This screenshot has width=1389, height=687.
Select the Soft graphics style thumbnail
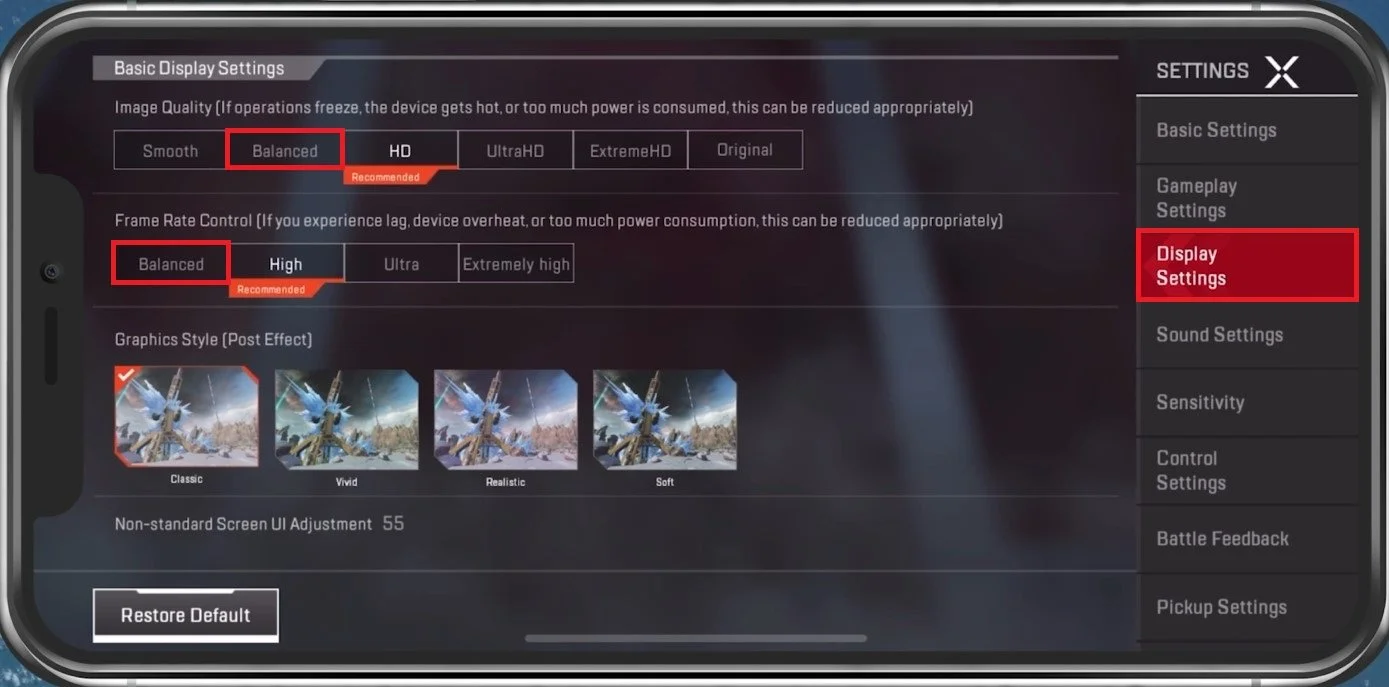(664, 420)
